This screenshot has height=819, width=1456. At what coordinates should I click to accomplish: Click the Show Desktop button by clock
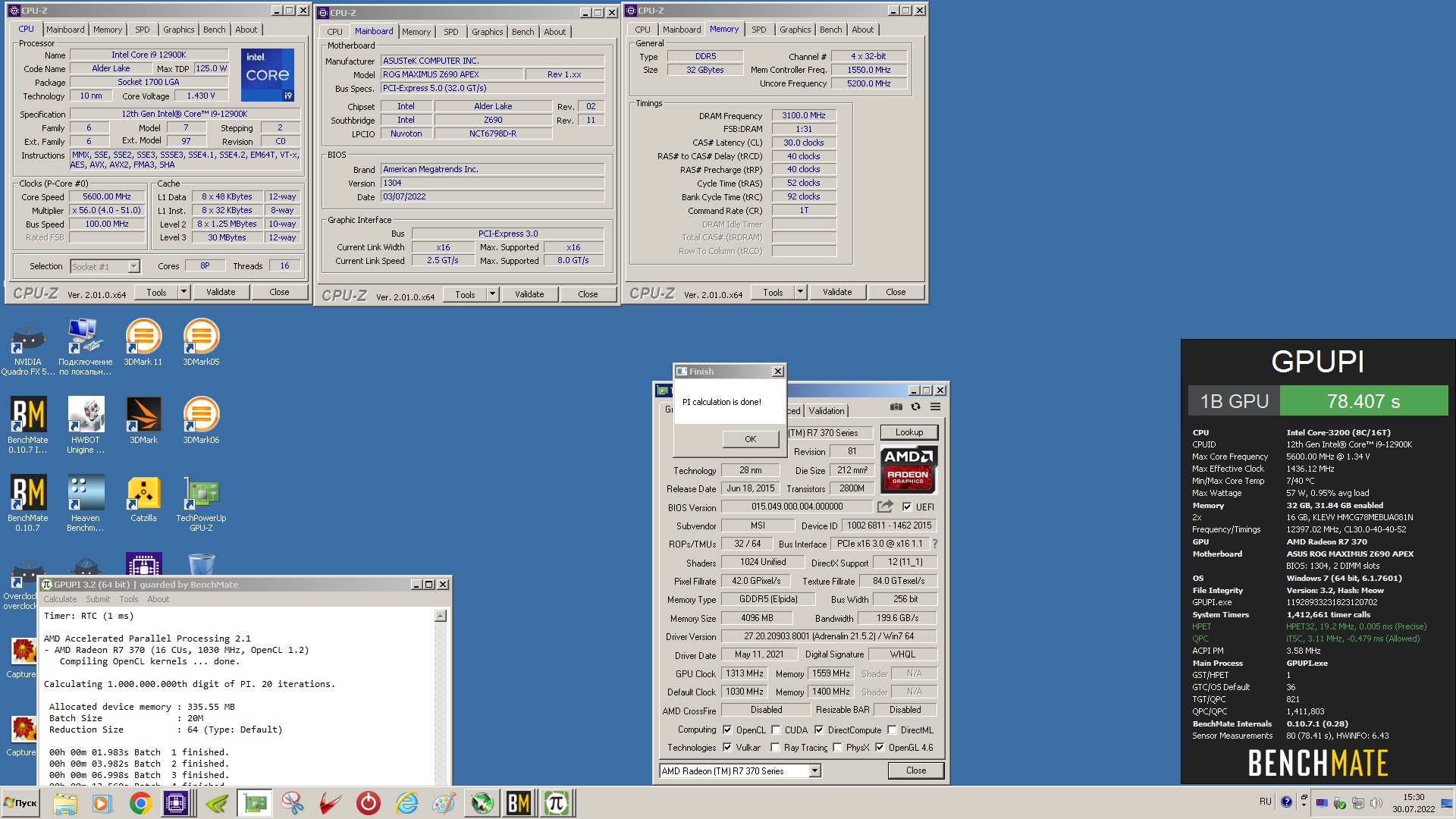click(1447, 802)
